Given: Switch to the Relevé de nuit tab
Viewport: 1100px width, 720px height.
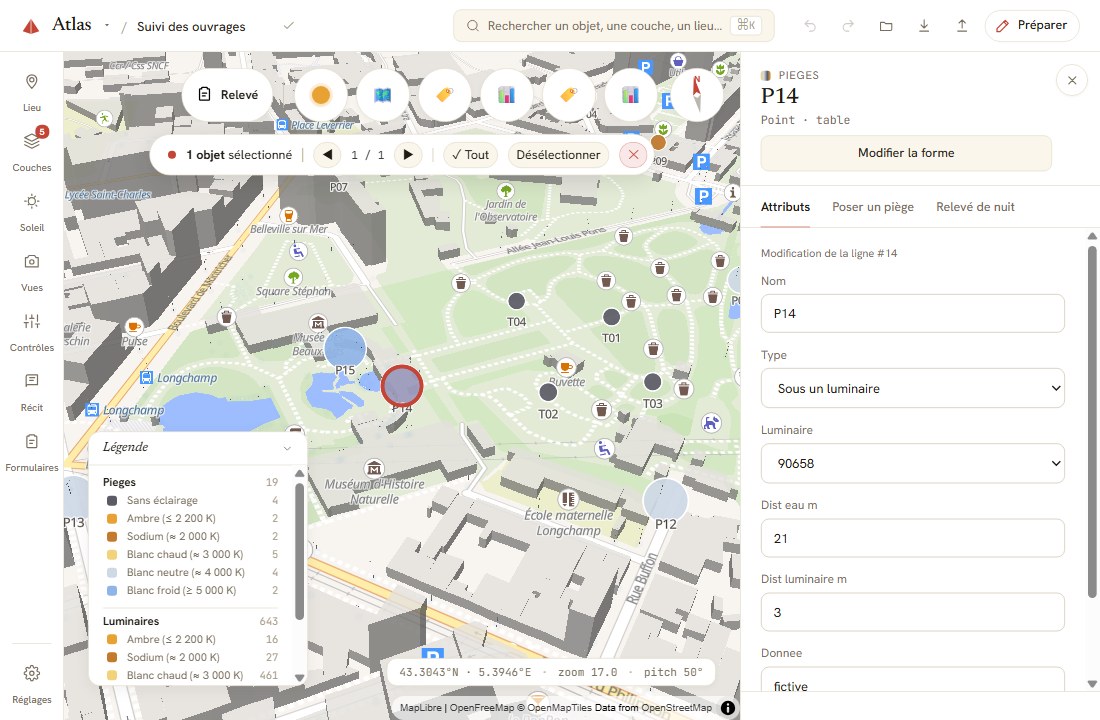Looking at the screenshot, I should 975,207.
